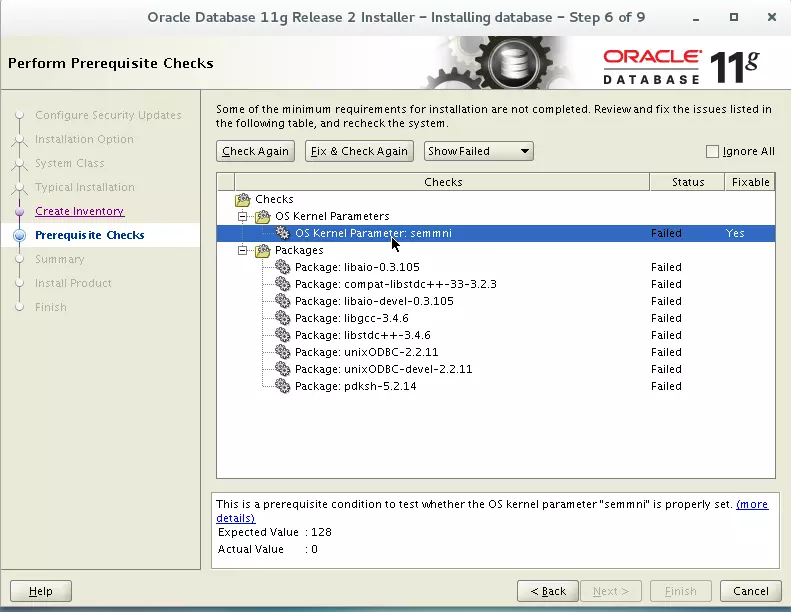Click the Create Inventory step bullet
The width and height of the screenshot is (791, 612).
pyautogui.click(x=20, y=211)
